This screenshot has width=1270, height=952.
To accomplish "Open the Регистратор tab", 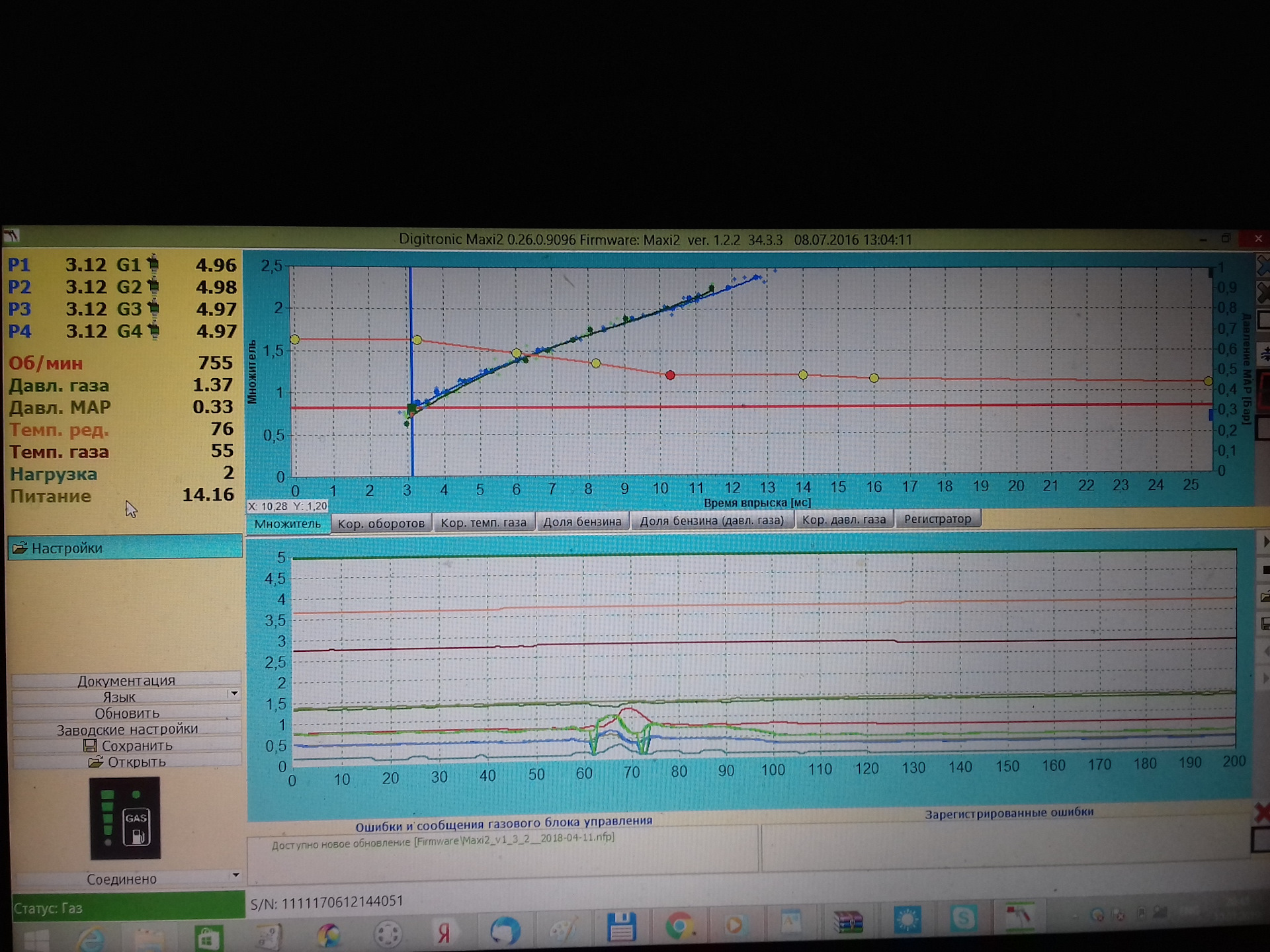I will 938,519.
